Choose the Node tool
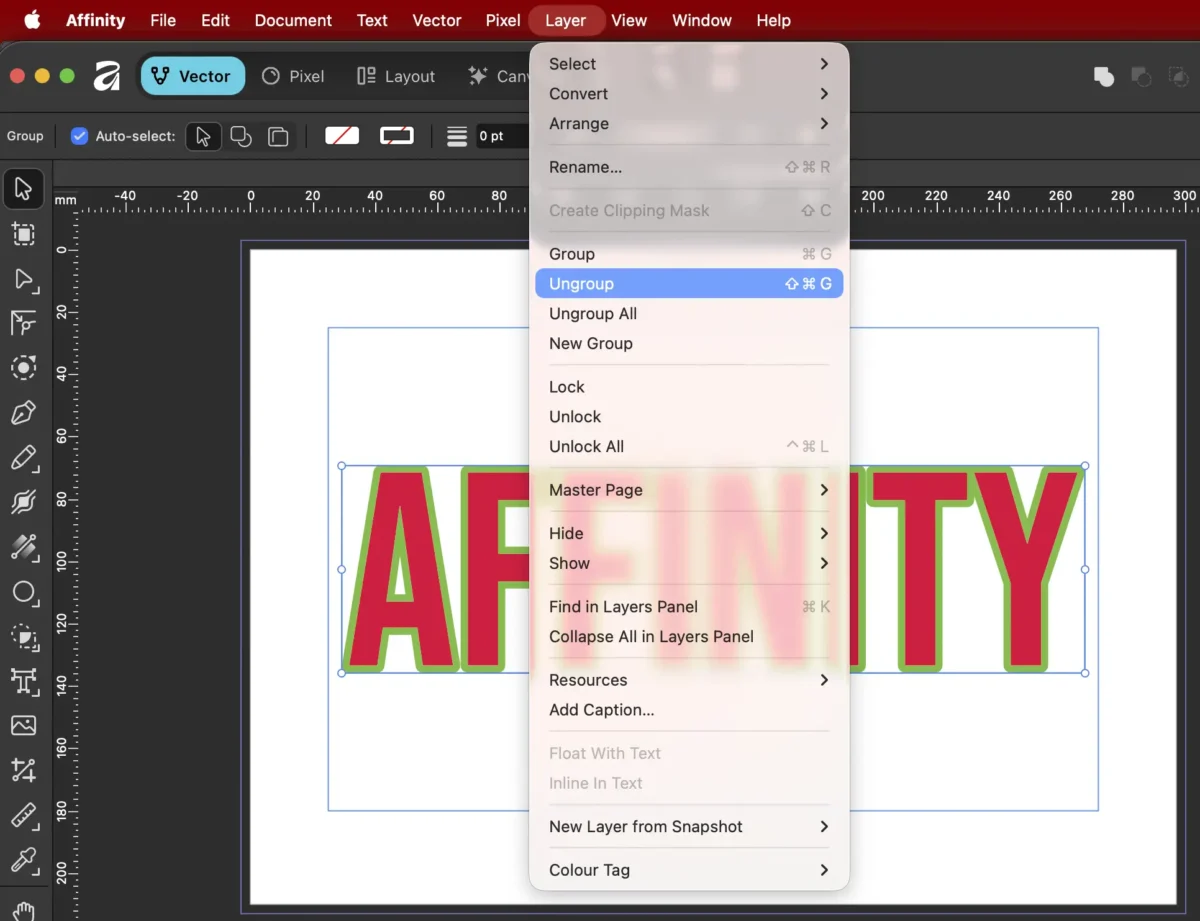The width and height of the screenshot is (1200, 921). pyautogui.click(x=23, y=279)
